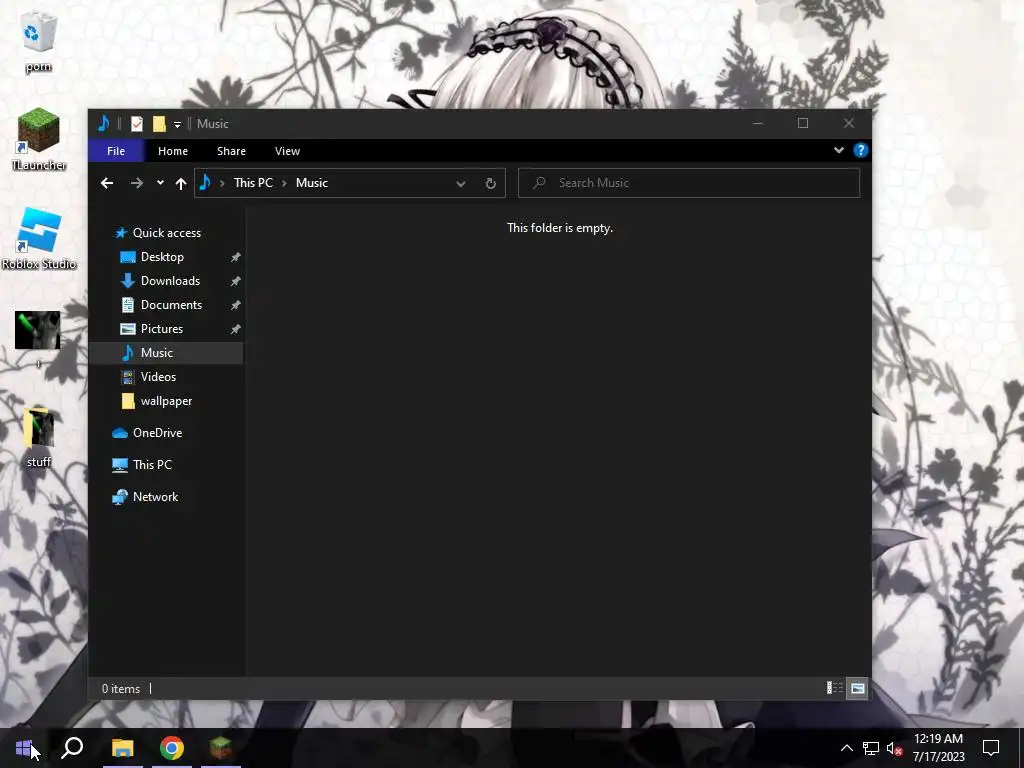The width and height of the screenshot is (1024, 768).
Task: Click the New folder quick access toolbar icon
Action: click(x=159, y=123)
